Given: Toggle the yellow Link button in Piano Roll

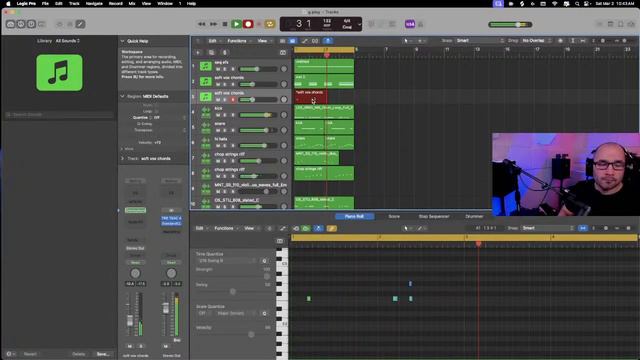Looking at the screenshot, I should tap(331, 228).
